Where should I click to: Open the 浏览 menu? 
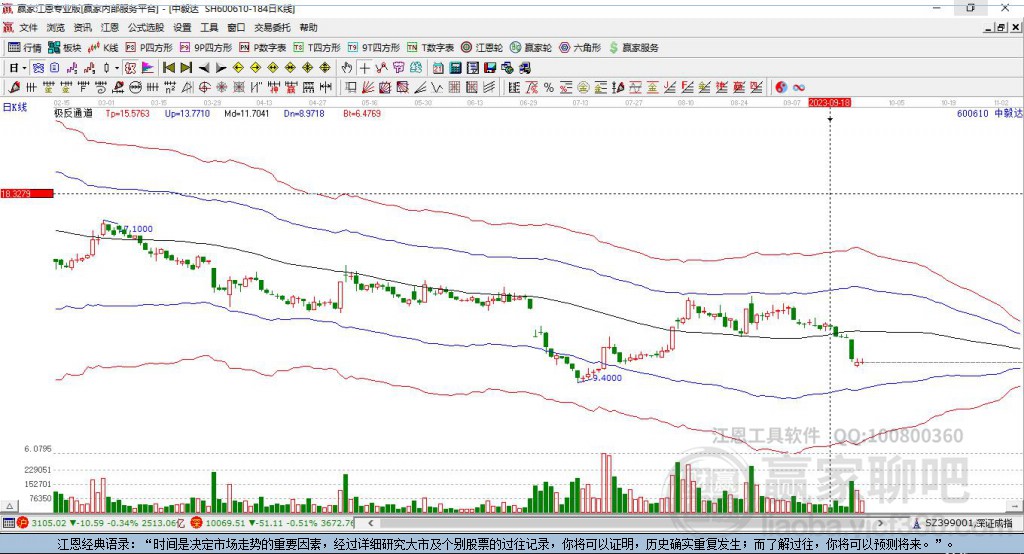[56, 27]
